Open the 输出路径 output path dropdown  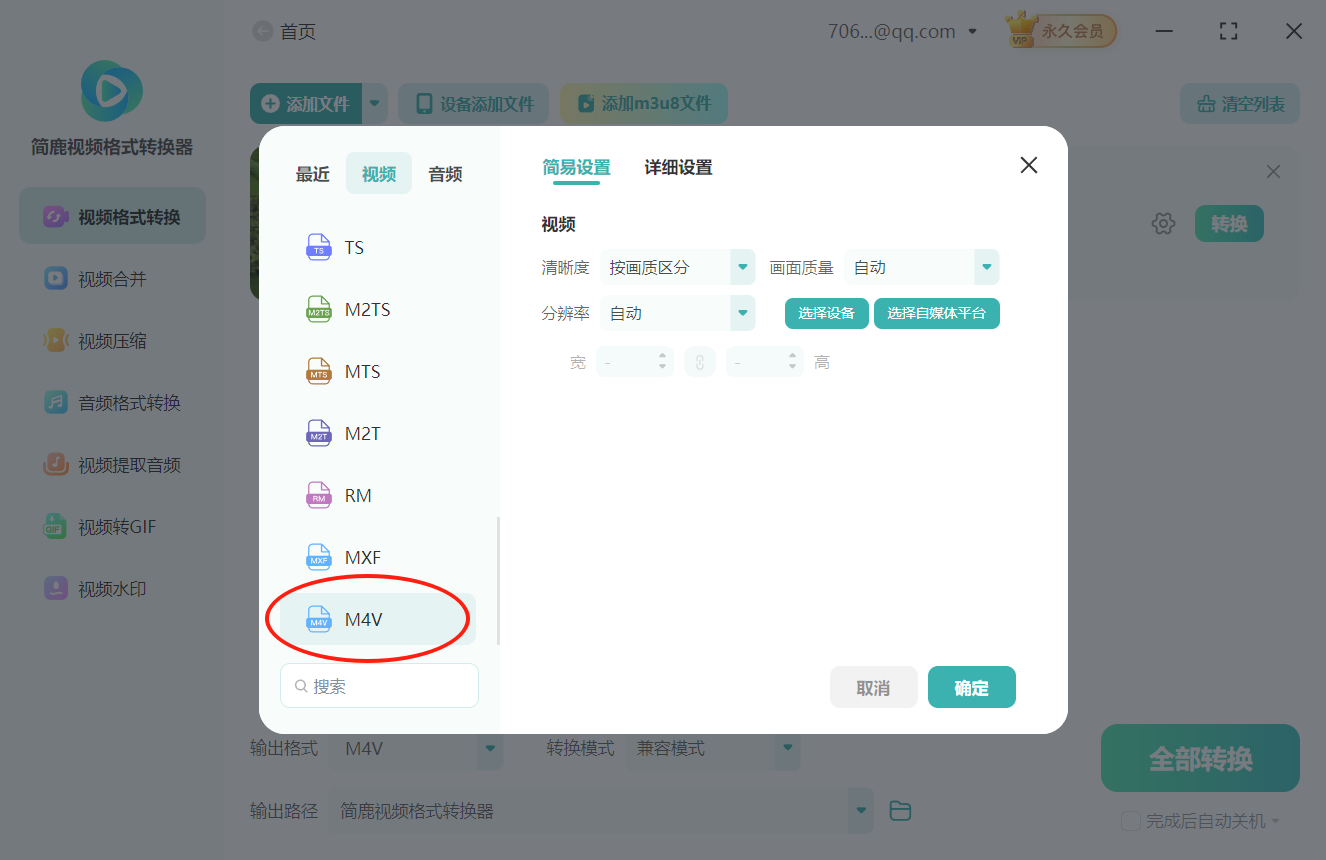tap(859, 810)
